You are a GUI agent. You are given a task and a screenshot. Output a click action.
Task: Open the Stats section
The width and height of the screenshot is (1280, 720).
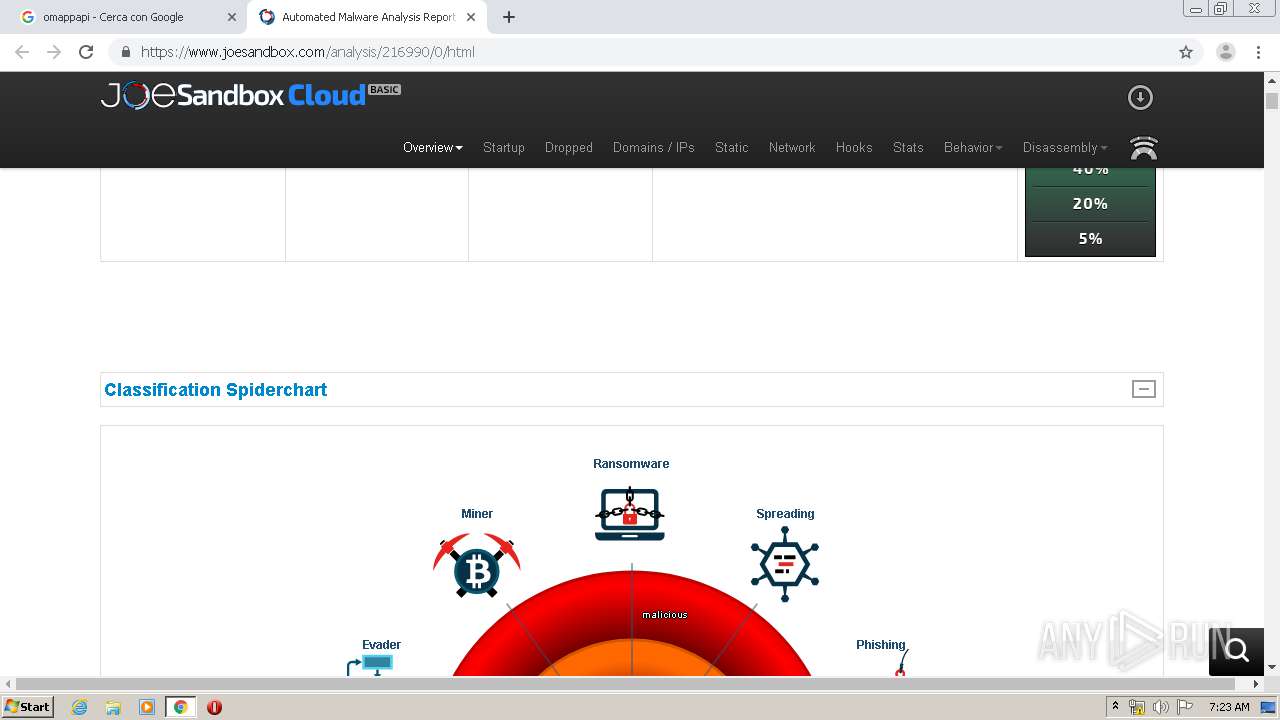click(908, 147)
